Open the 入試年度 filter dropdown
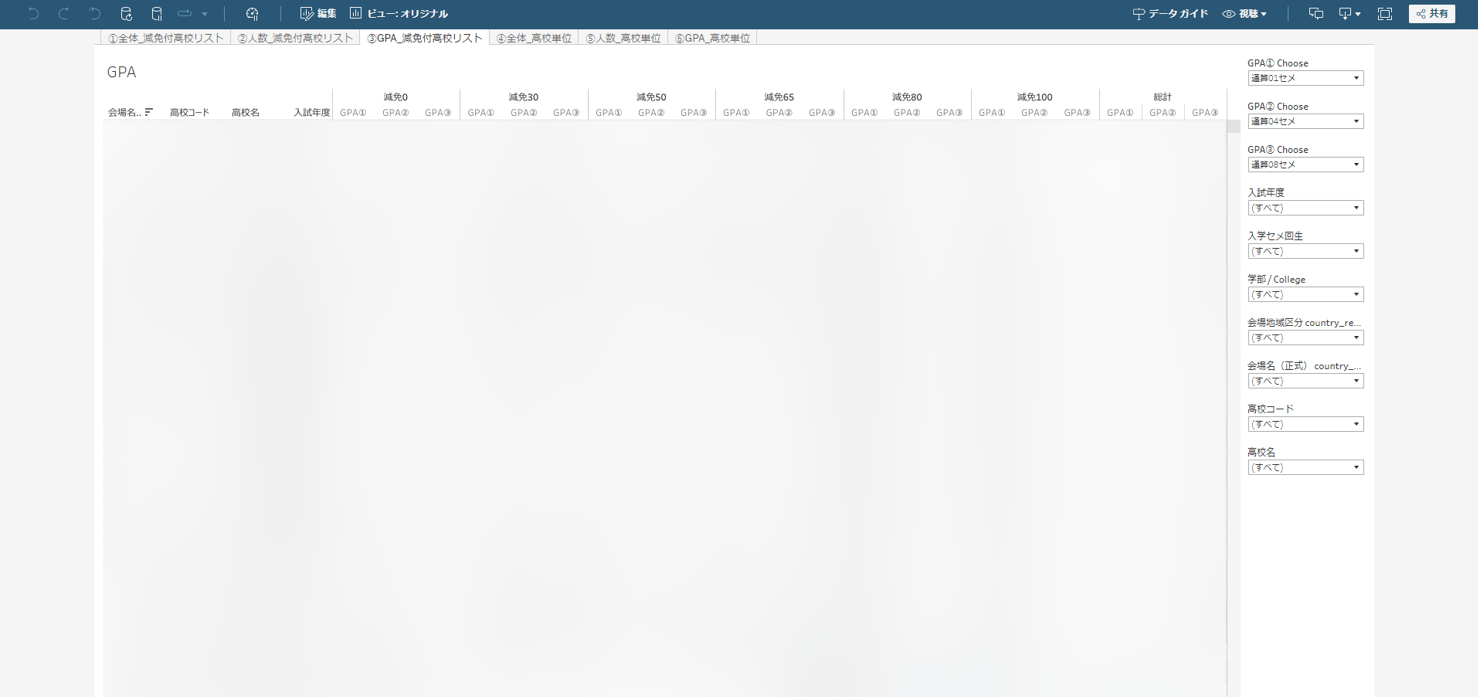This screenshot has width=1478, height=697. [1305, 208]
